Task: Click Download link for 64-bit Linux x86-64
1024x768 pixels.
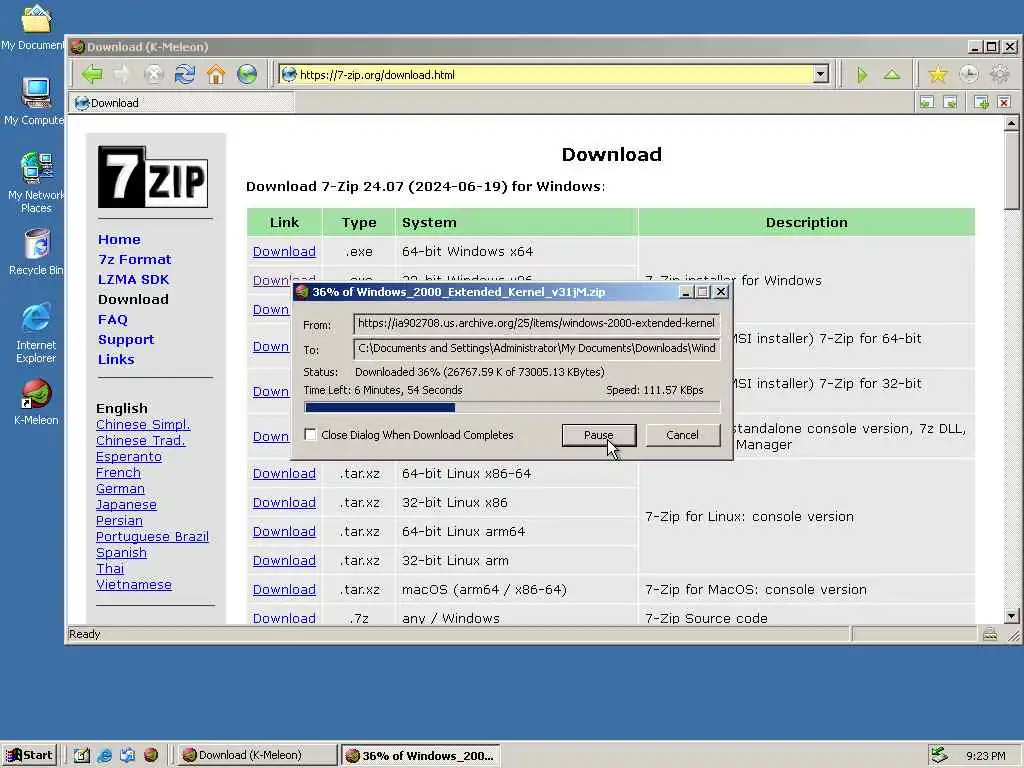Action: (284, 473)
